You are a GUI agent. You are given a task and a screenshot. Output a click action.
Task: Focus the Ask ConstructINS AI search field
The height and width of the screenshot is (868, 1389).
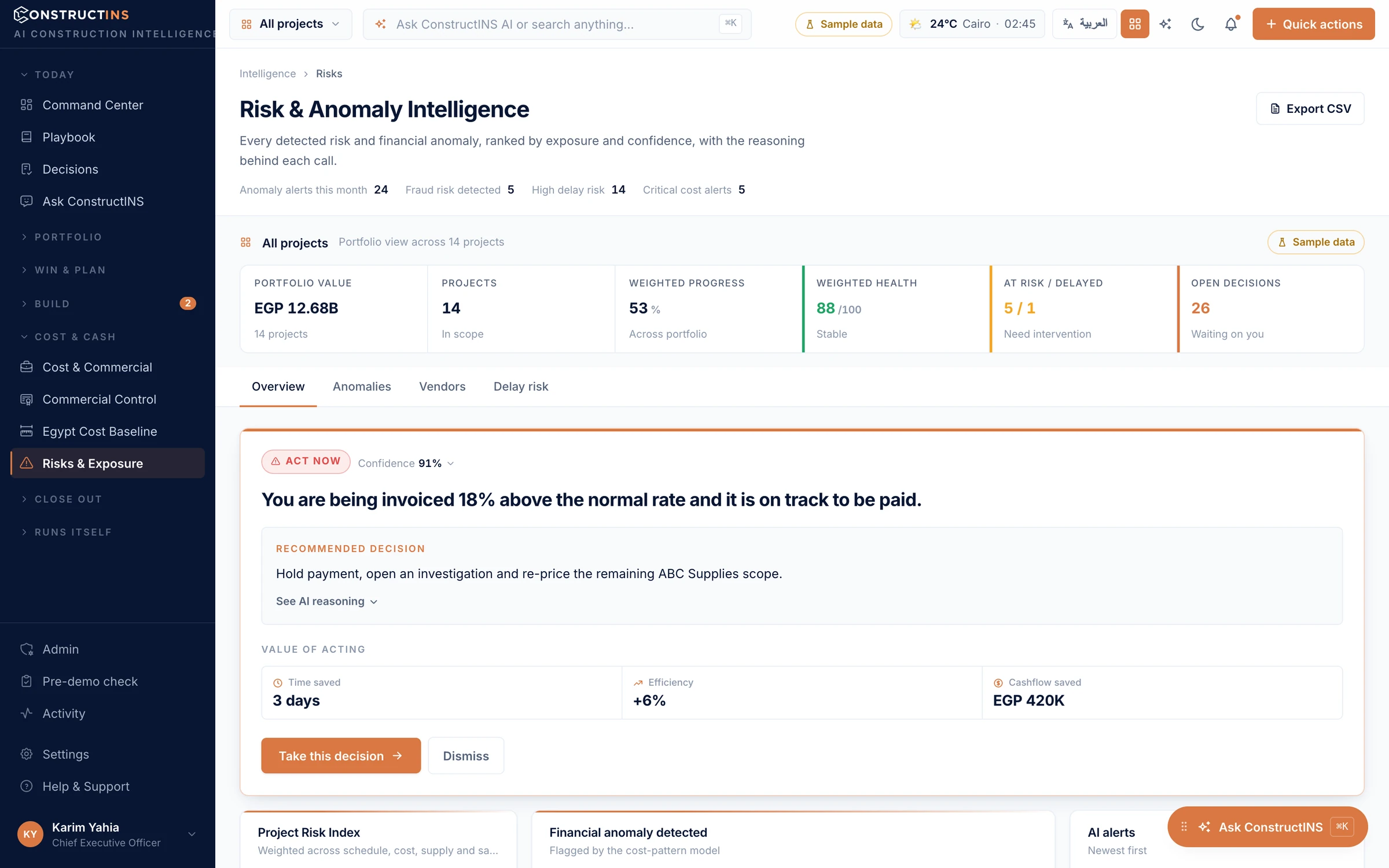click(x=557, y=24)
